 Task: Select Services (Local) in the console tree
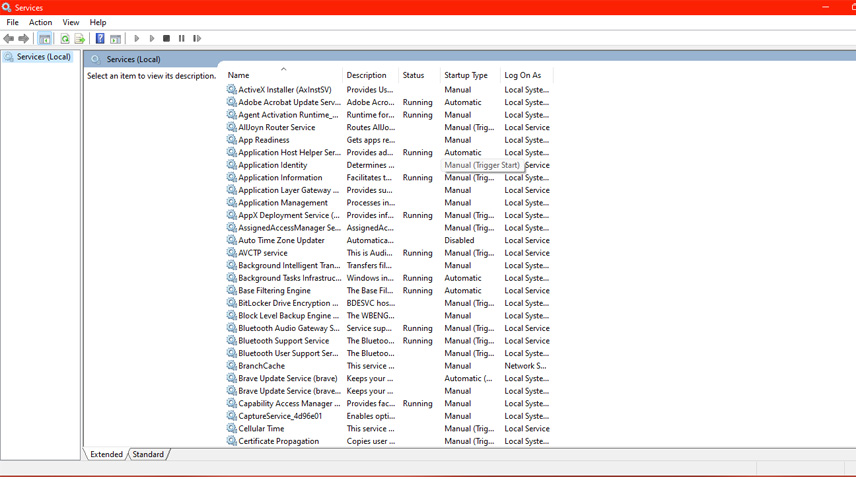coord(44,57)
